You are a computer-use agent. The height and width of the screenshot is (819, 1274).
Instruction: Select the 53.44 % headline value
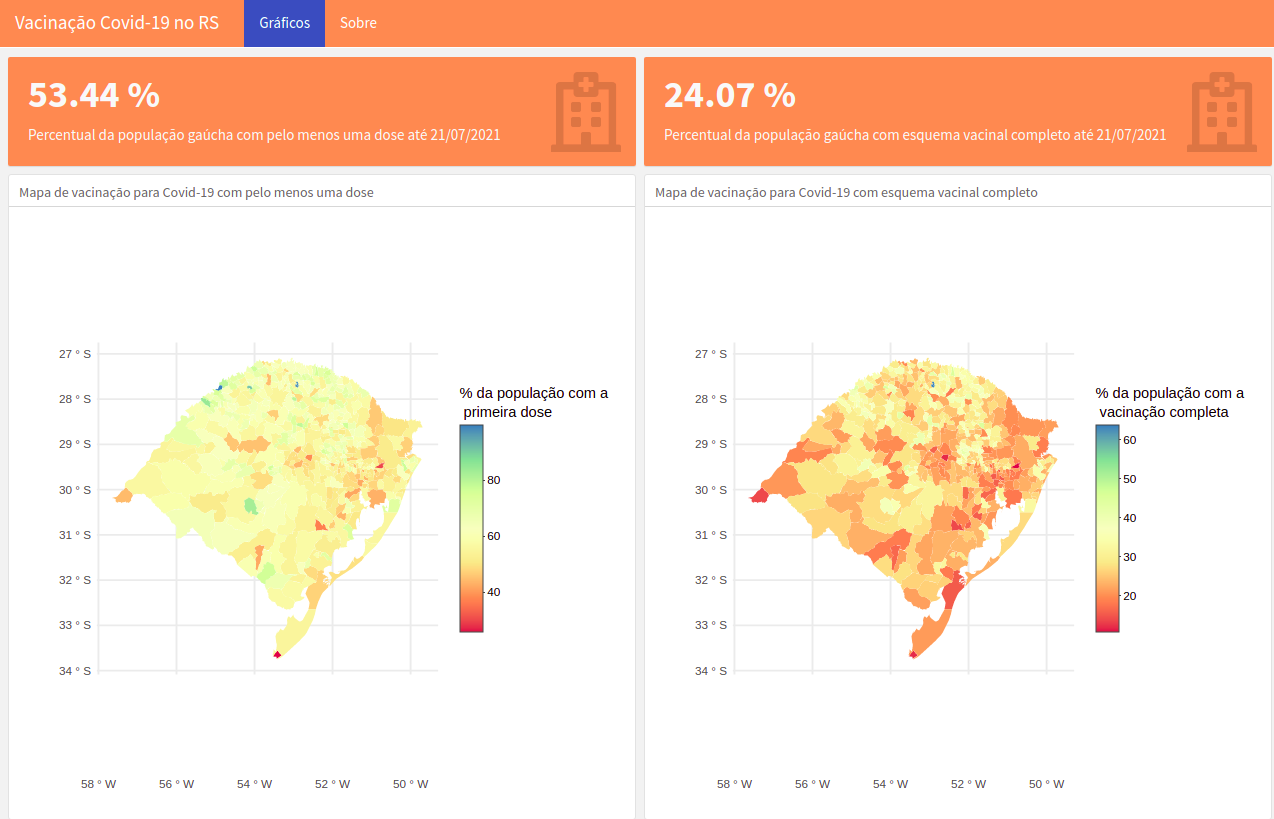(94, 95)
